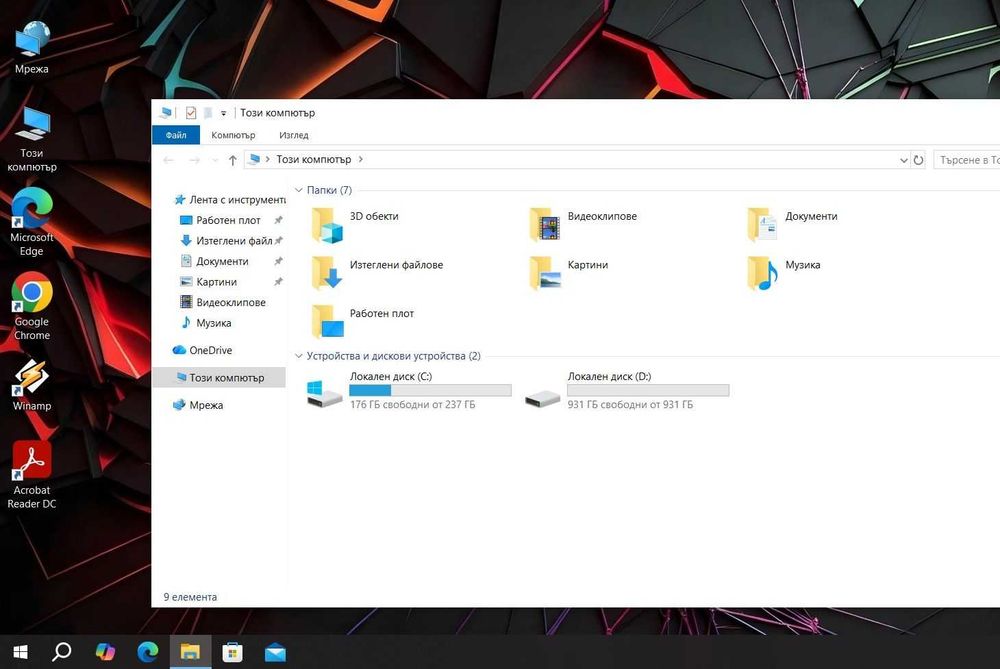This screenshot has height=669, width=1000.
Task: Open the Файл ribbon tab
Action: (x=176, y=135)
